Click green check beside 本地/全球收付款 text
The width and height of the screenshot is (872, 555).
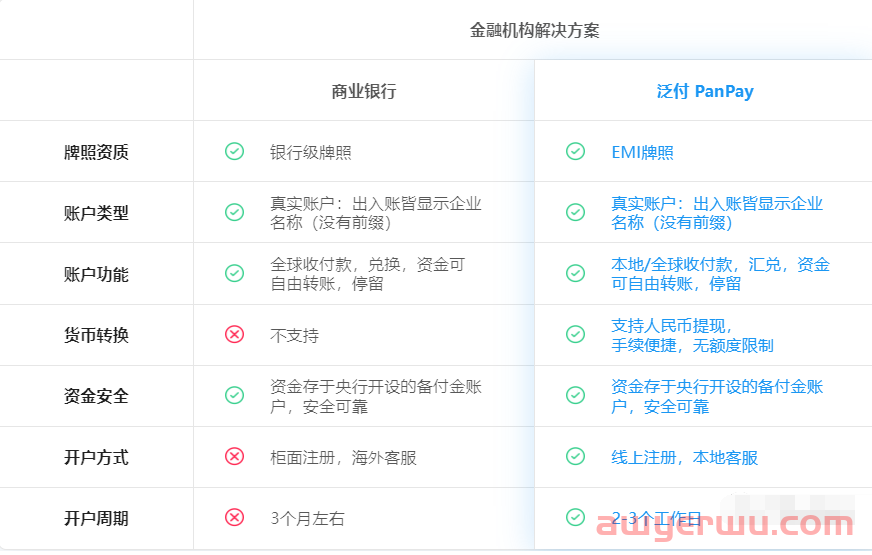tap(575, 273)
